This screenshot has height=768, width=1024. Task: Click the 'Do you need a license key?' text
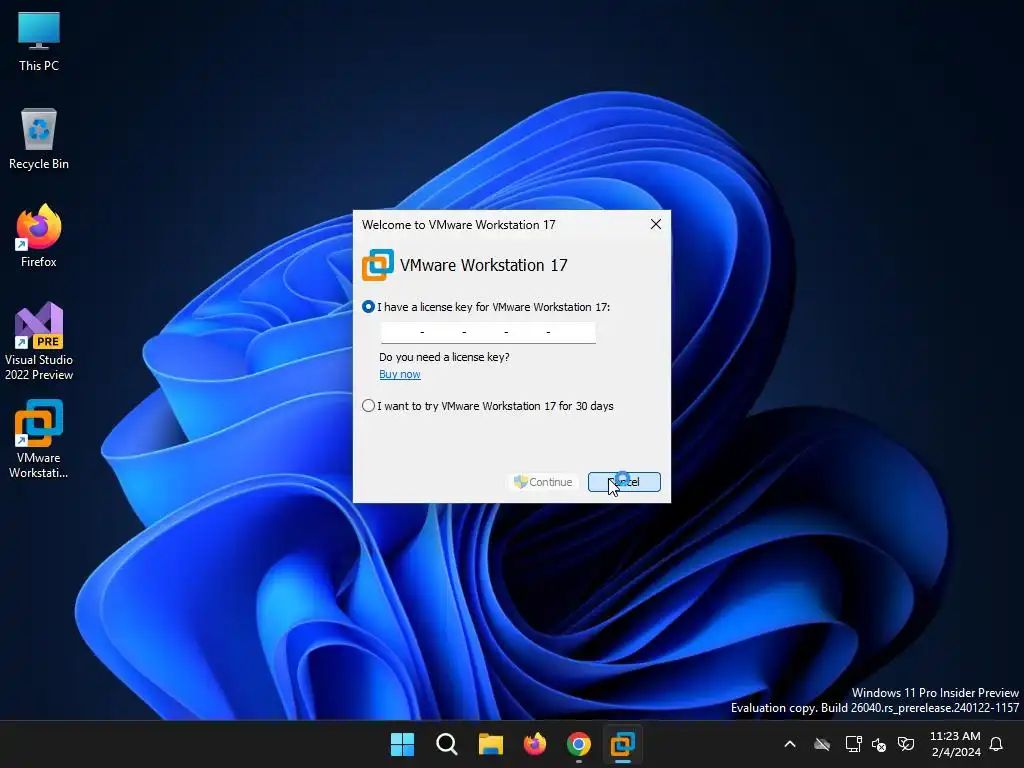(x=444, y=357)
